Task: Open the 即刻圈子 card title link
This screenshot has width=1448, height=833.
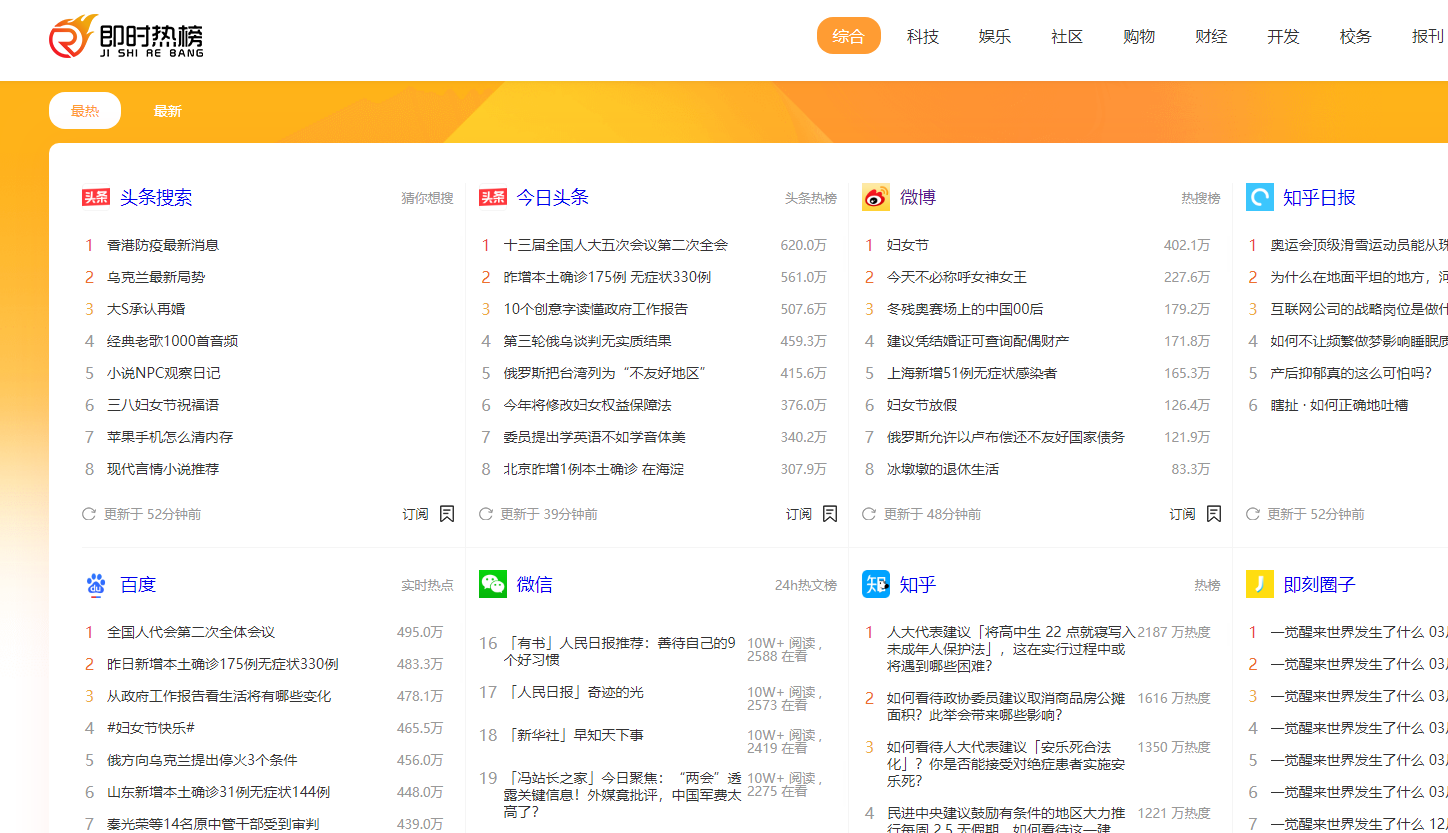Action: click(x=1320, y=585)
